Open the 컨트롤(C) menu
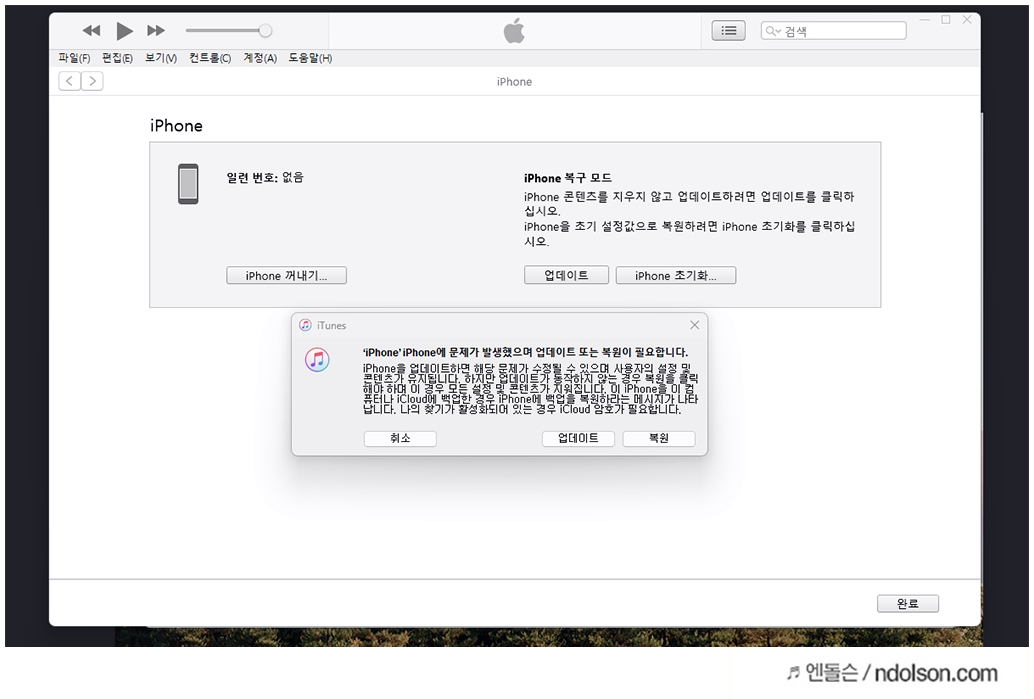This screenshot has height=699, width=1034. tap(210, 58)
